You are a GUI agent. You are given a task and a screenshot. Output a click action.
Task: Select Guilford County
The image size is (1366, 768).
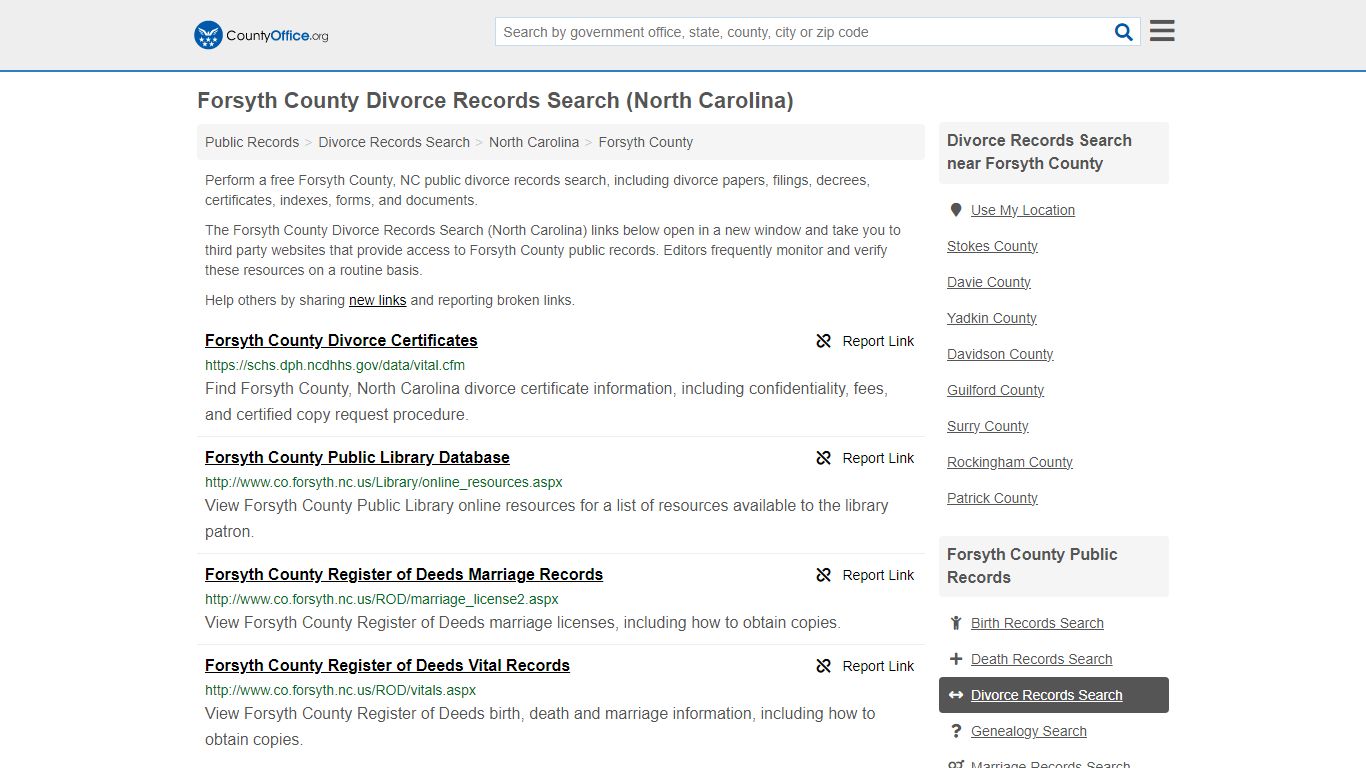[995, 390]
